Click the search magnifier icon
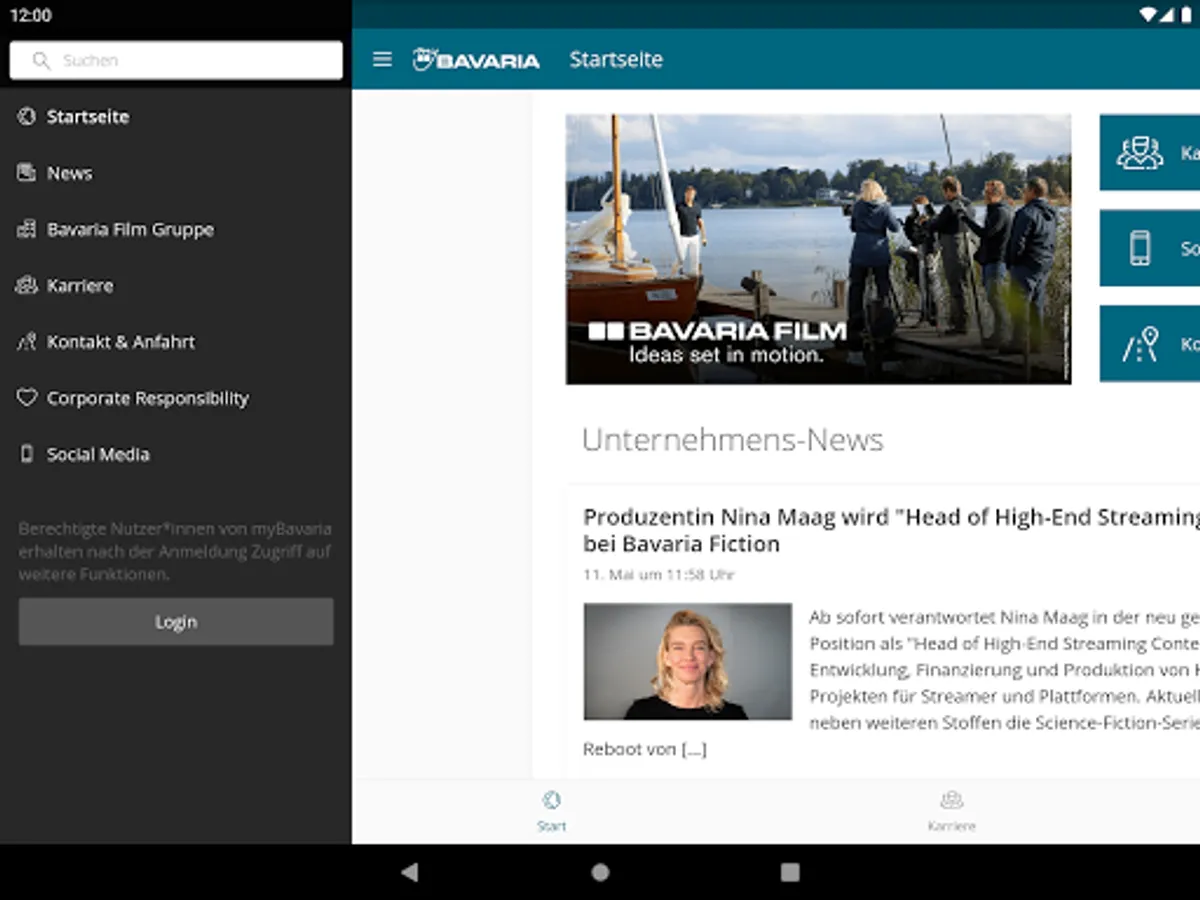Screen dimensions: 1200x900 coord(41,60)
